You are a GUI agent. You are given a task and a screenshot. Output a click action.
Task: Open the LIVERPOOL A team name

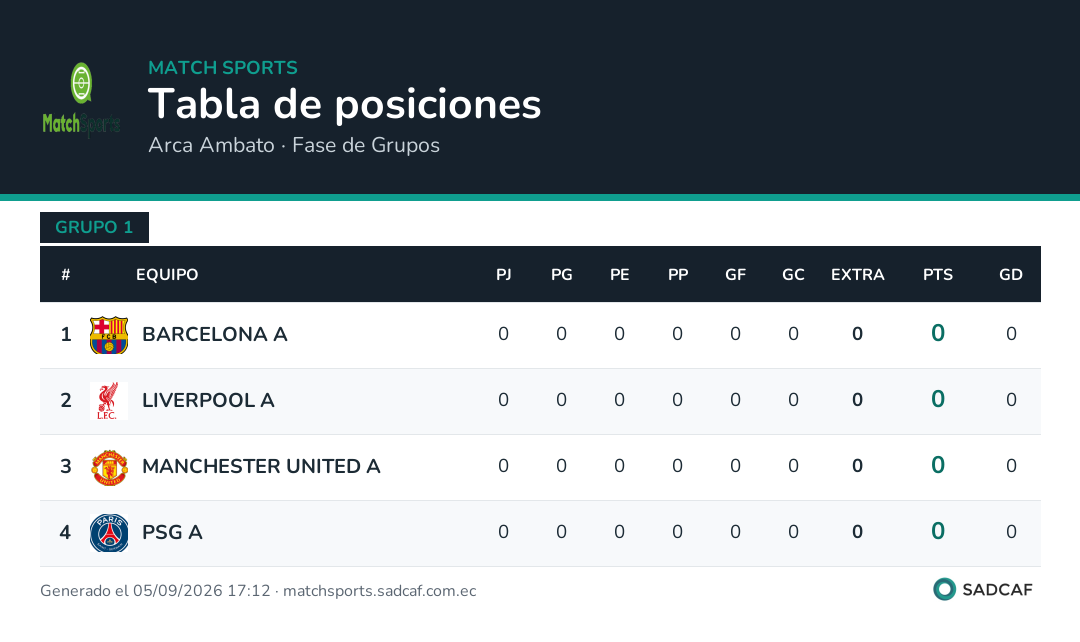208,400
